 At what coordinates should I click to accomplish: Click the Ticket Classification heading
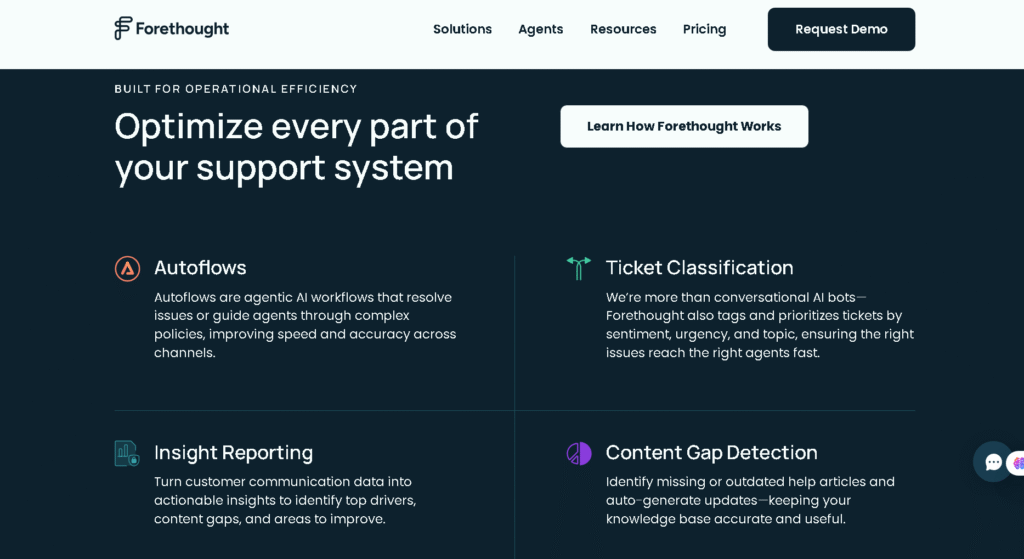(x=699, y=268)
